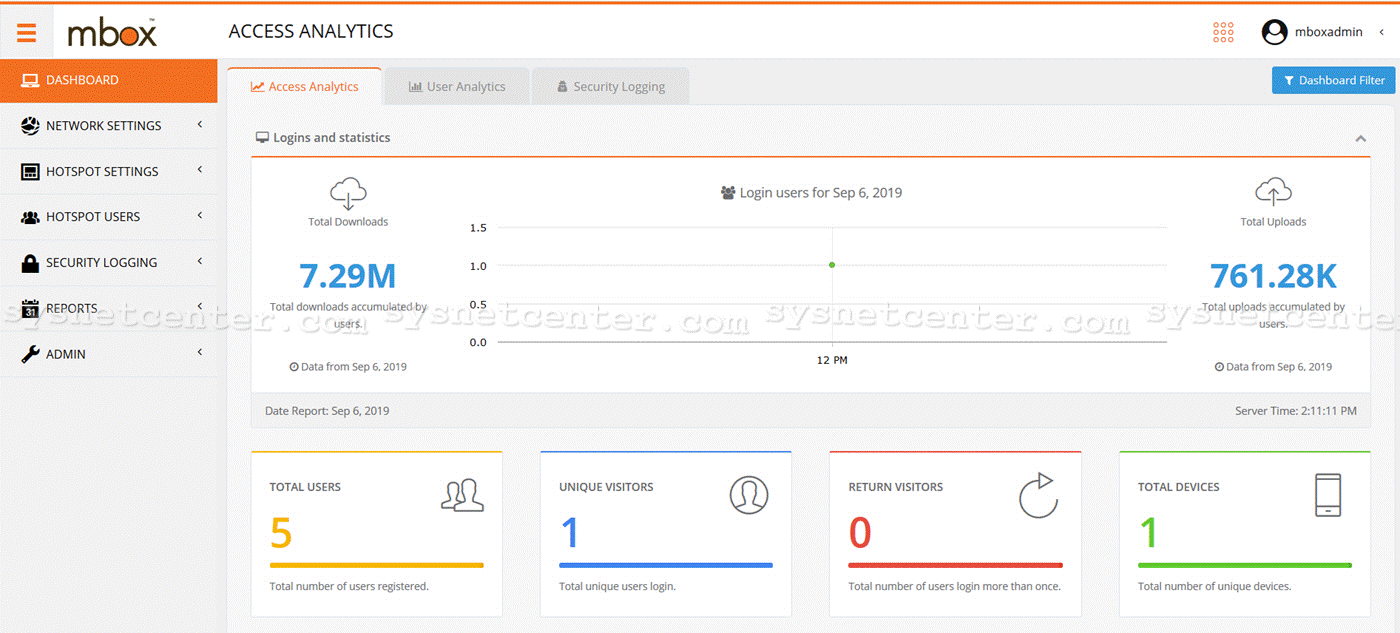The image size is (1400, 633).
Task: Expand the Security Logging submenu arrow
Action: pos(200,261)
